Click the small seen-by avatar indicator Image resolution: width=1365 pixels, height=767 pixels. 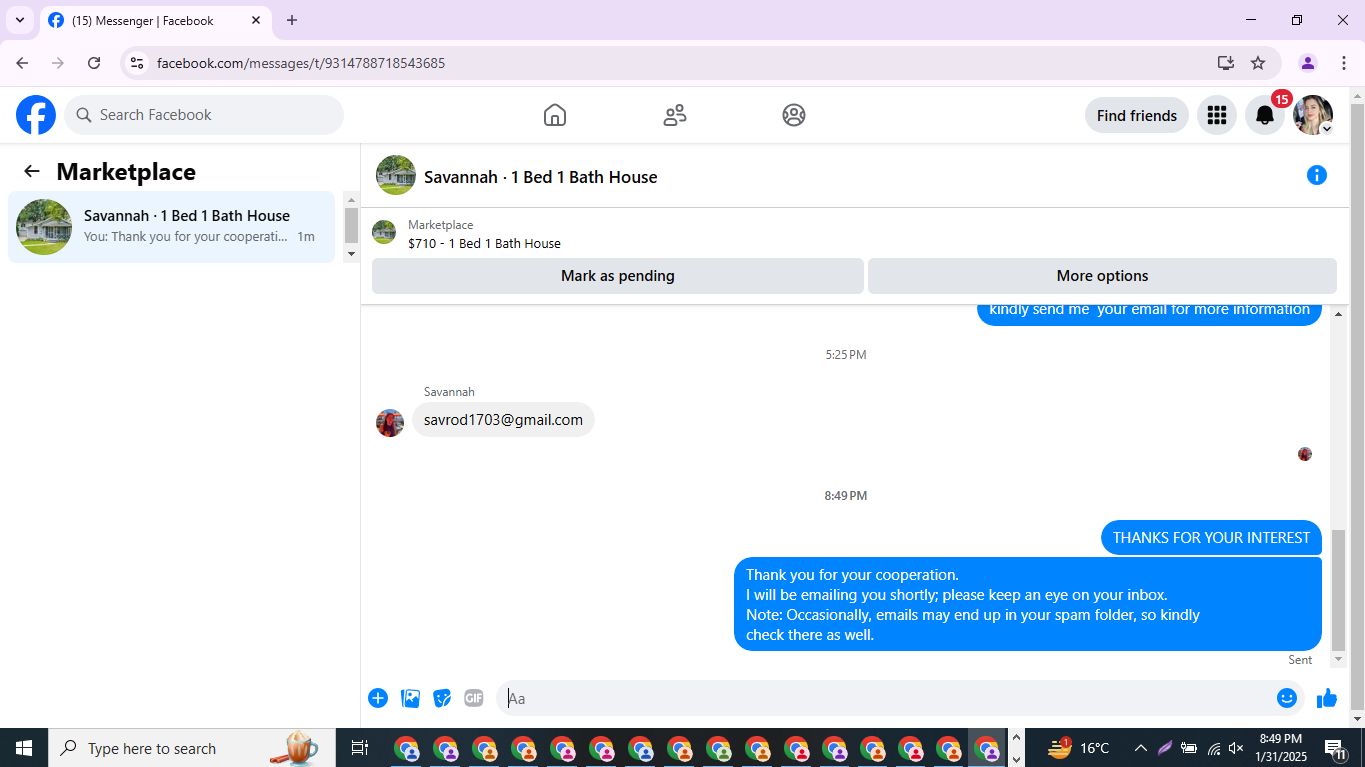point(1305,454)
